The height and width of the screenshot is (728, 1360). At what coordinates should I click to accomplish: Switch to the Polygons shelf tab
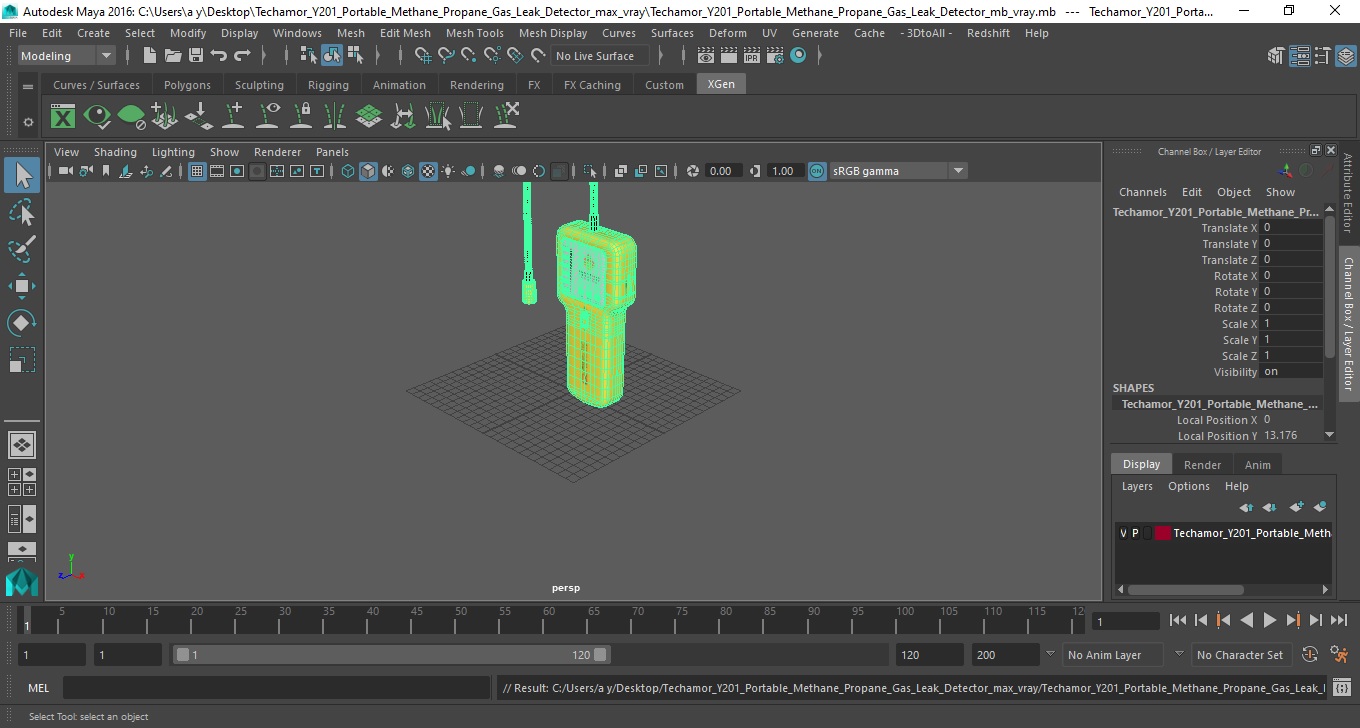tap(187, 85)
